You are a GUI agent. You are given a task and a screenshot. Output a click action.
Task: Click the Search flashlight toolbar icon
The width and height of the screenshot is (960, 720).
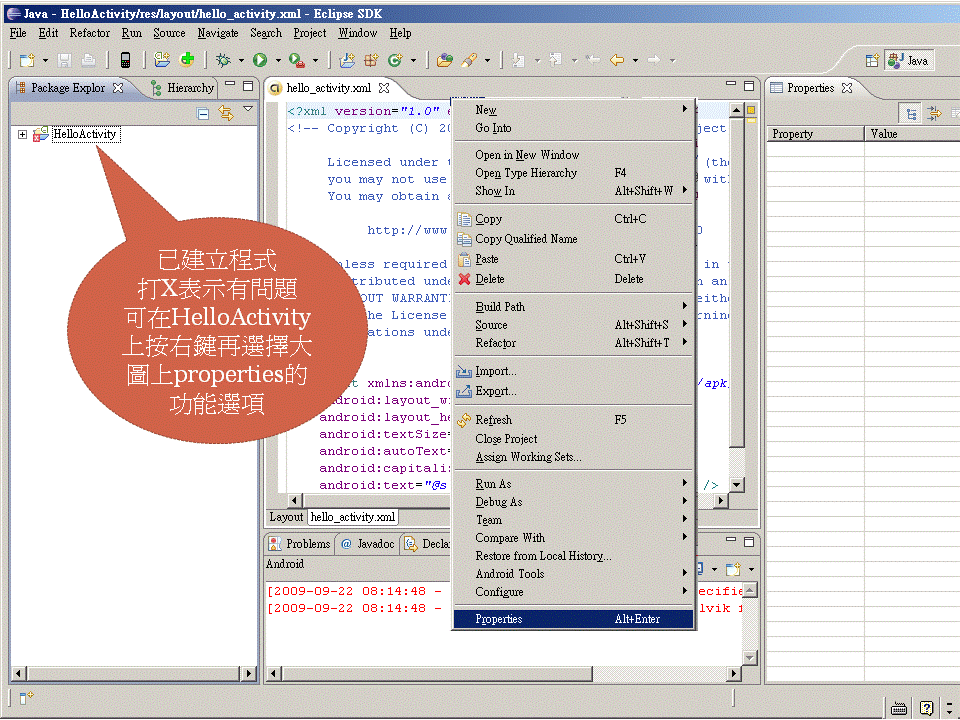click(470, 60)
